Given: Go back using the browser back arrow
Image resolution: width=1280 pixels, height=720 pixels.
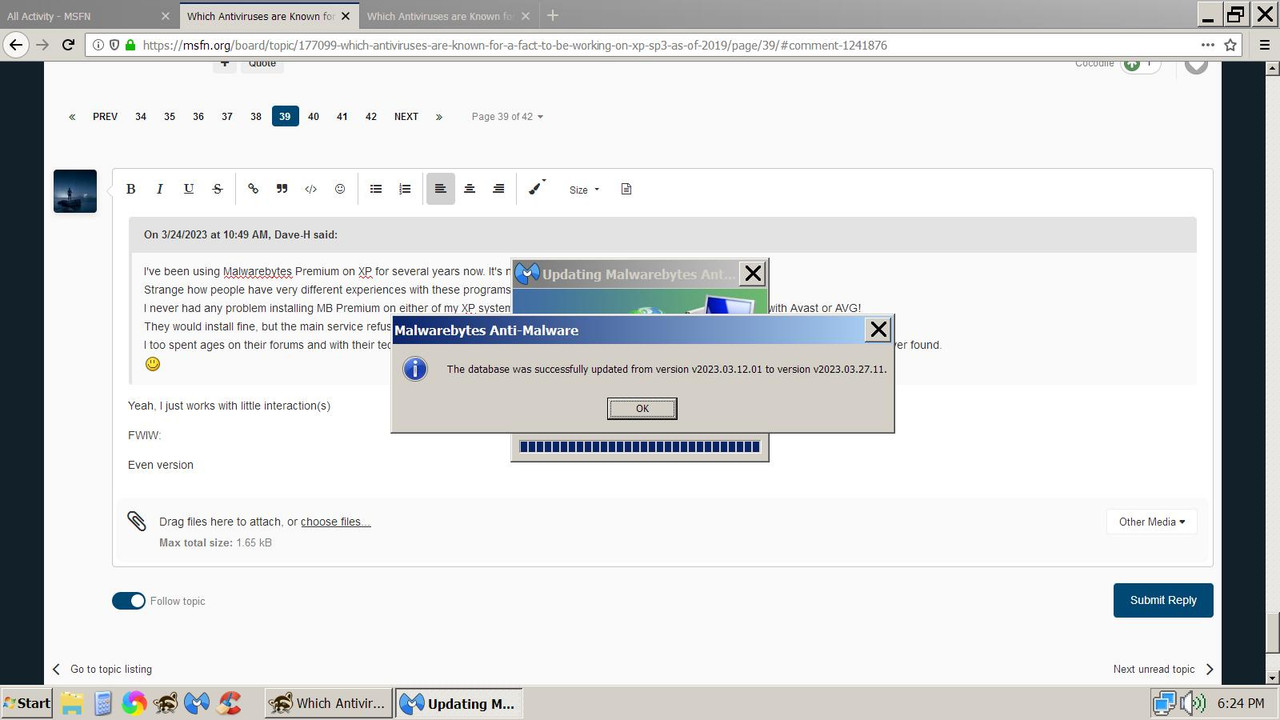Looking at the screenshot, I should pos(16,45).
